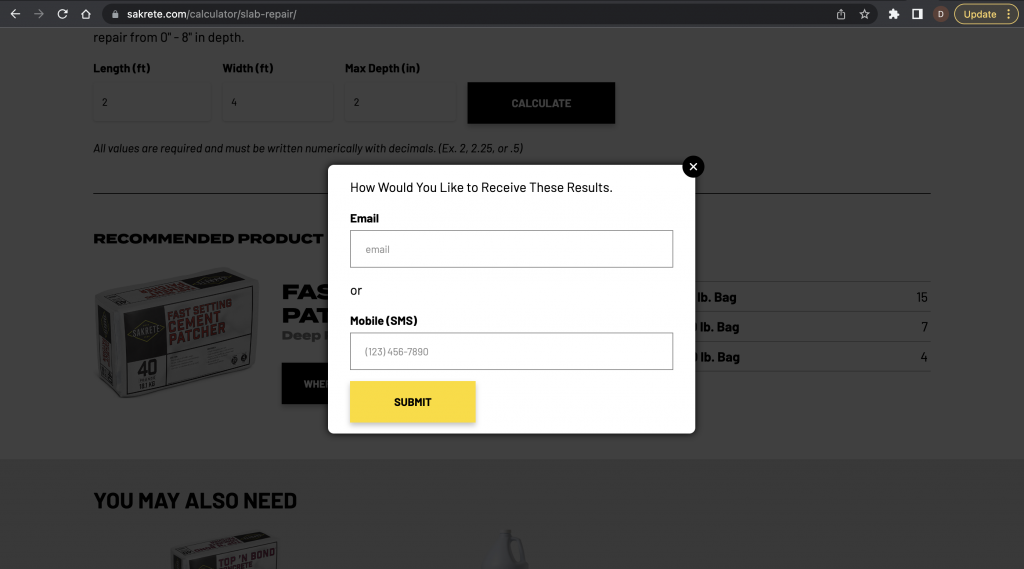Click the CALCULATE button
This screenshot has width=1024, height=569.
[x=541, y=103]
